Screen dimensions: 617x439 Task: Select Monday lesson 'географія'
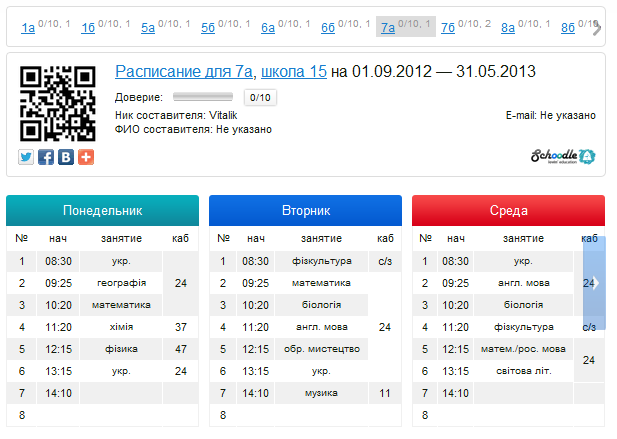pyautogui.click(x=121, y=283)
